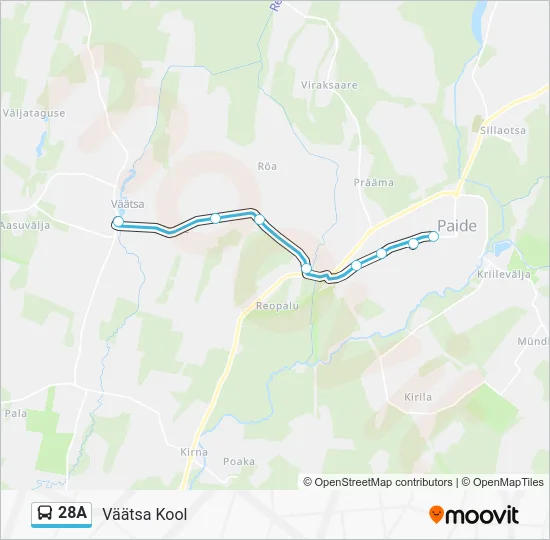Click the first stop marker east of the highway crossing
The height and width of the screenshot is (540, 550).
click(356, 265)
